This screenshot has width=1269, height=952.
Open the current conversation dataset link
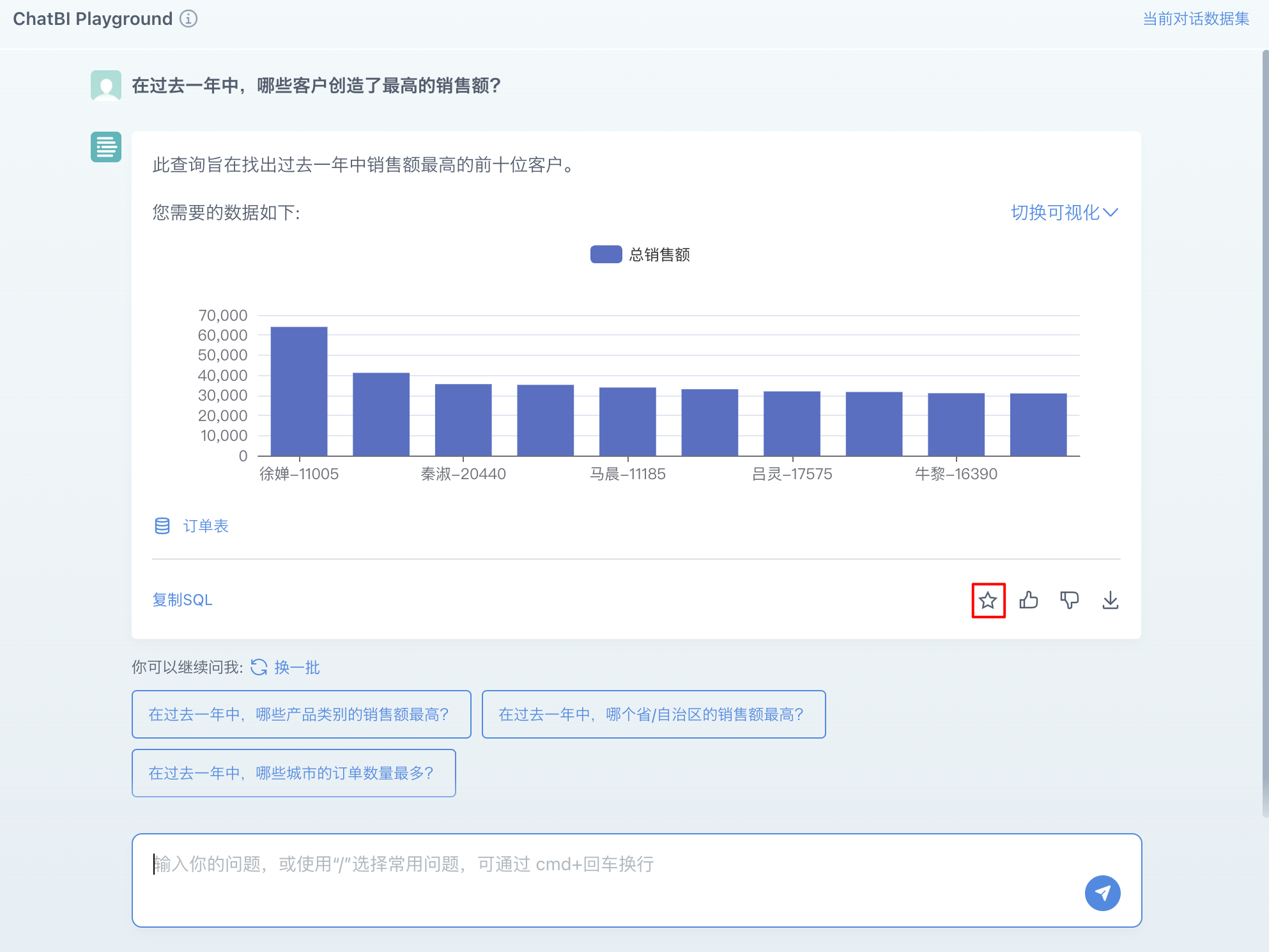coord(1196,19)
